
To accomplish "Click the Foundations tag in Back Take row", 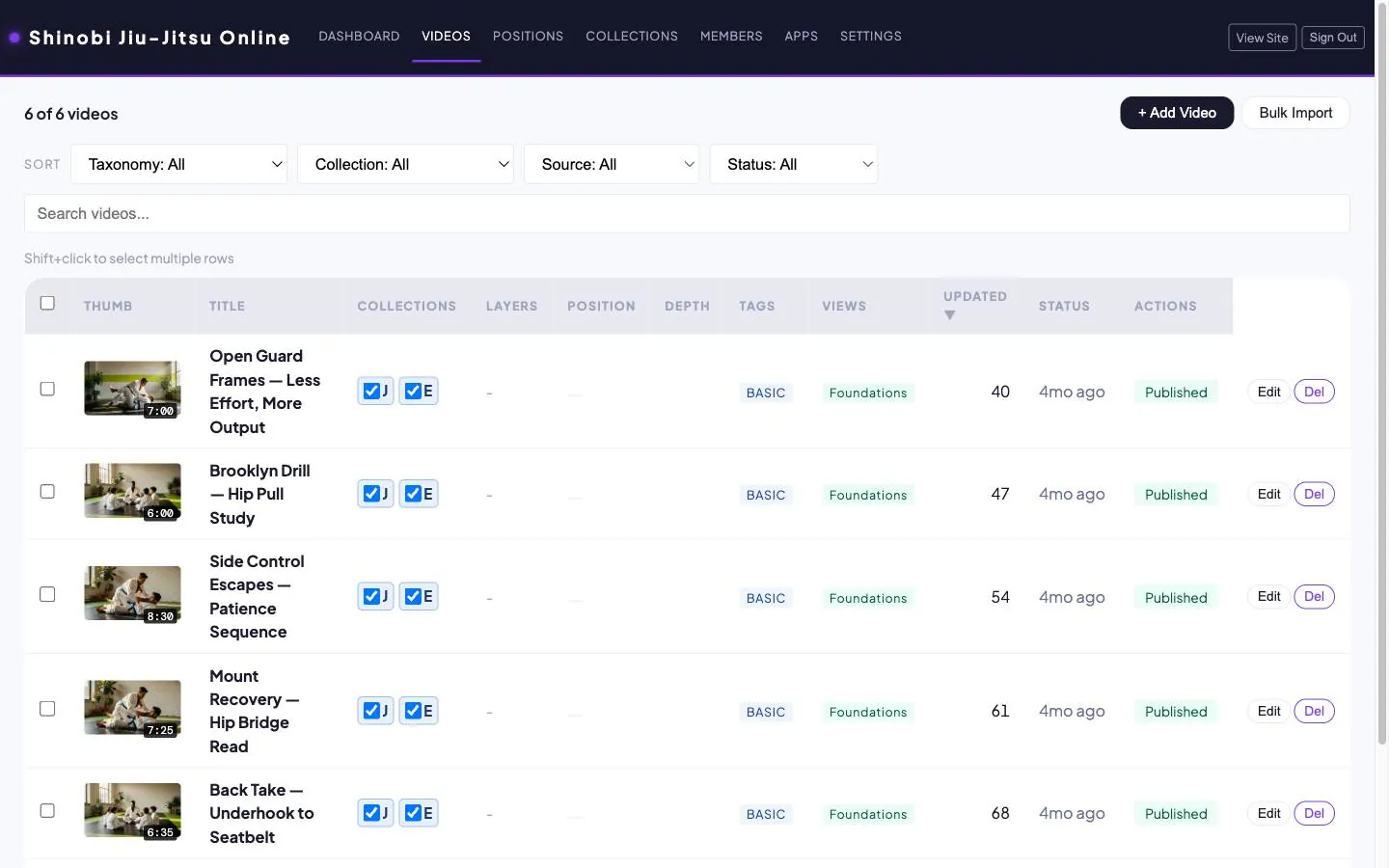I will click(x=868, y=814).
